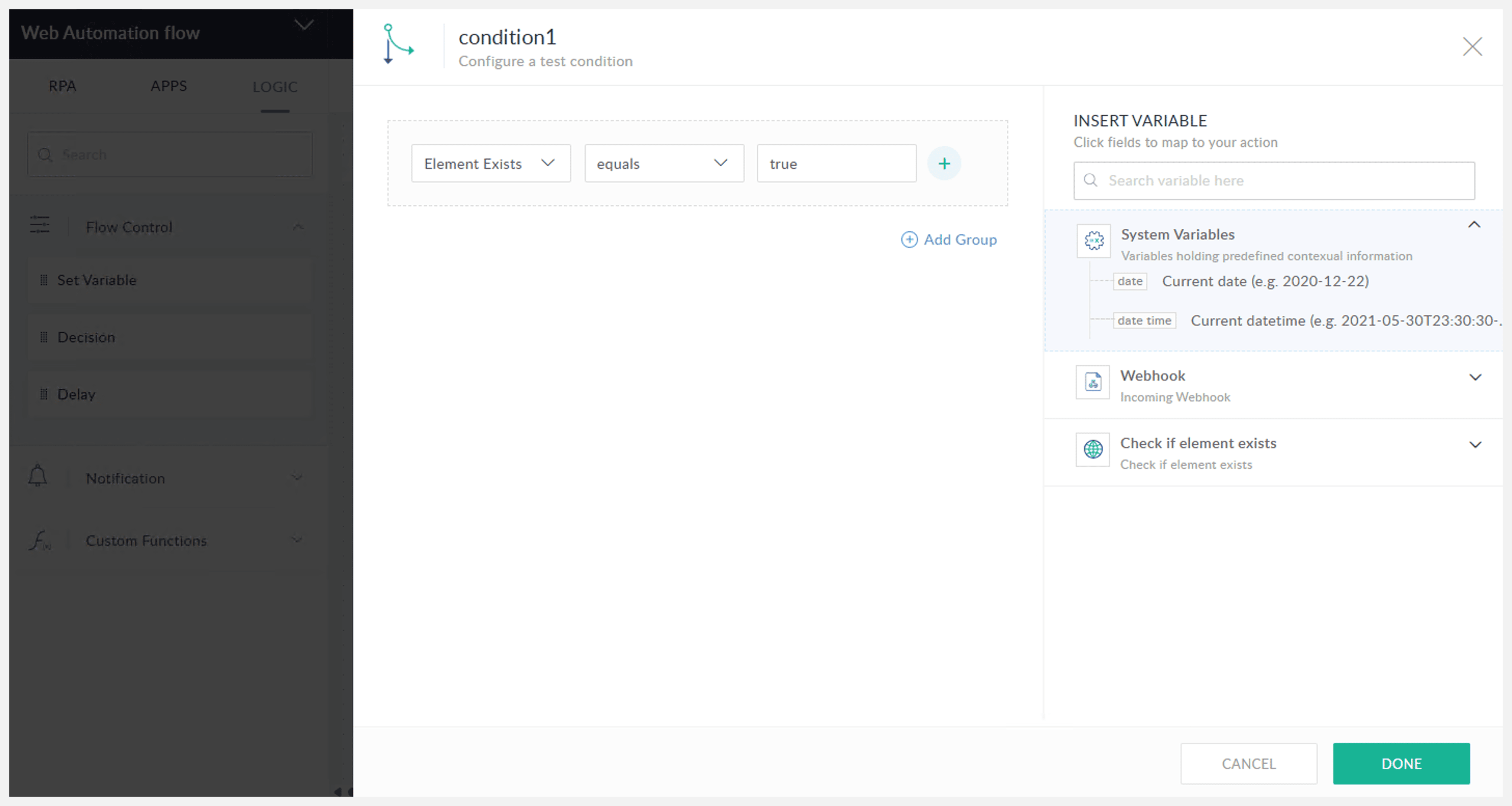Open the equals operator dropdown
Image resolution: width=1512 pixels, height=806 pixels.
click(x=663, y=164)
